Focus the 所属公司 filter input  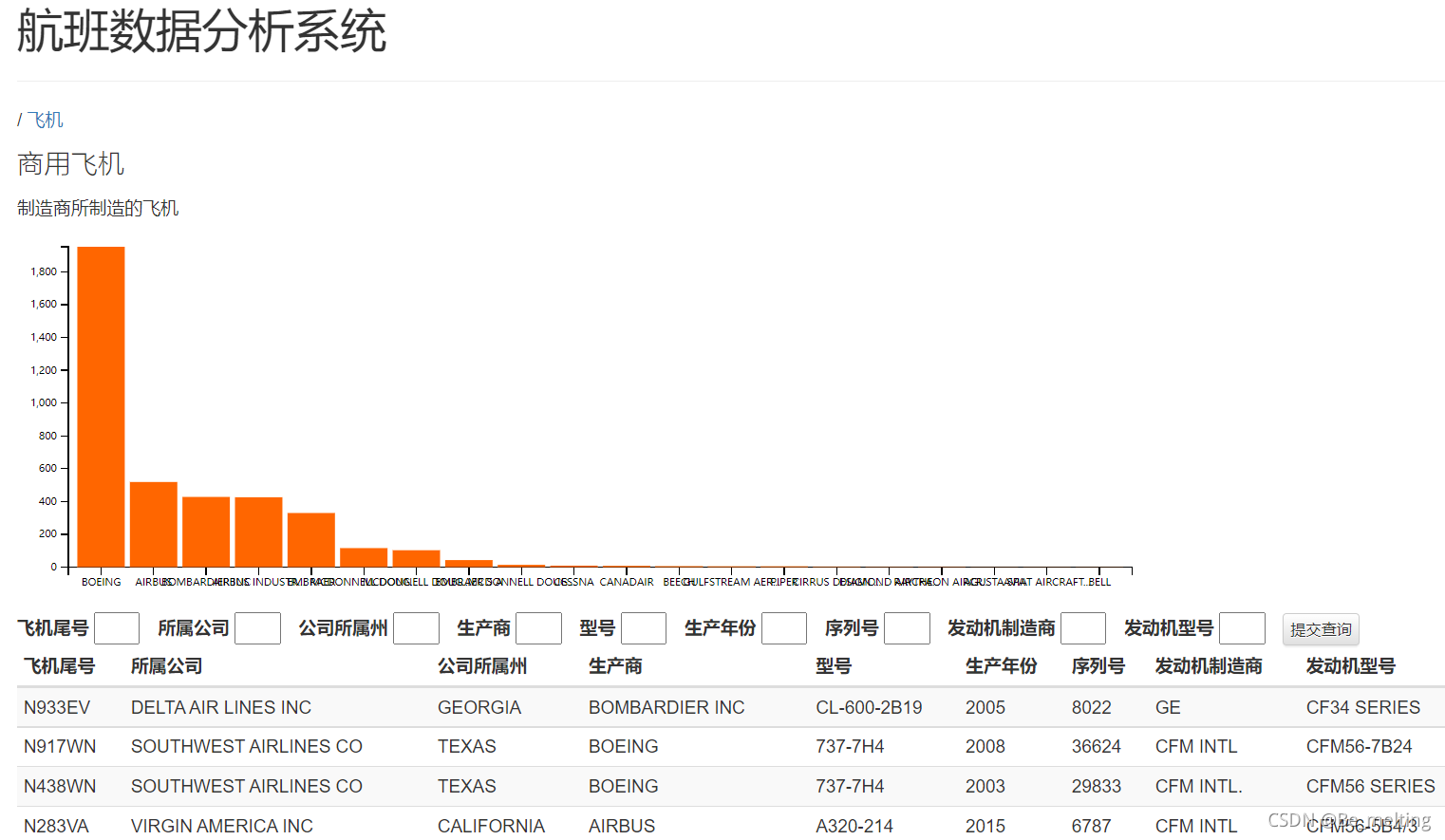(x=257, y=628)
